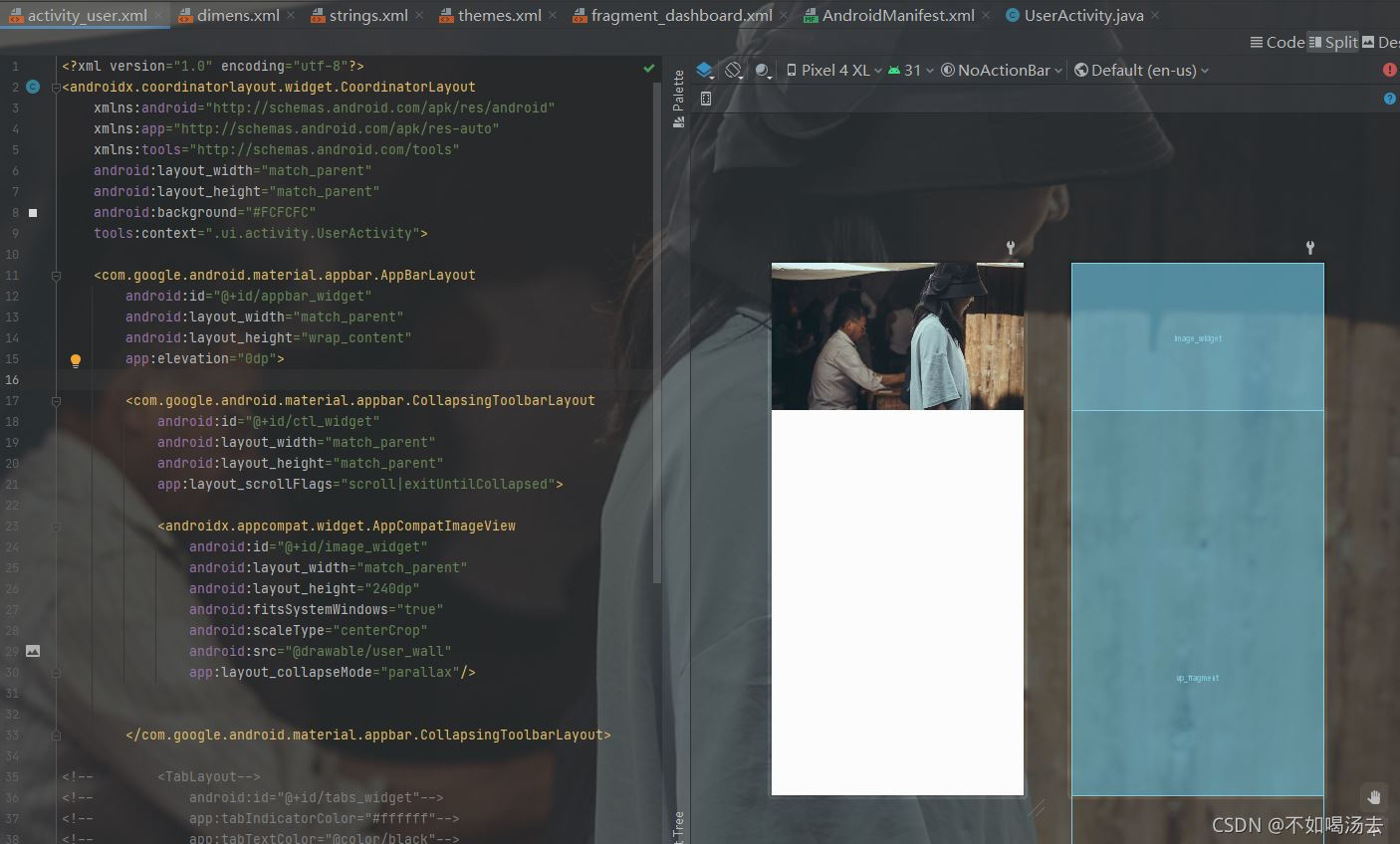Open the Default (en-us) locale dropdown
This screenshot has width=1400, height=844.
(x=1142, y=70)
